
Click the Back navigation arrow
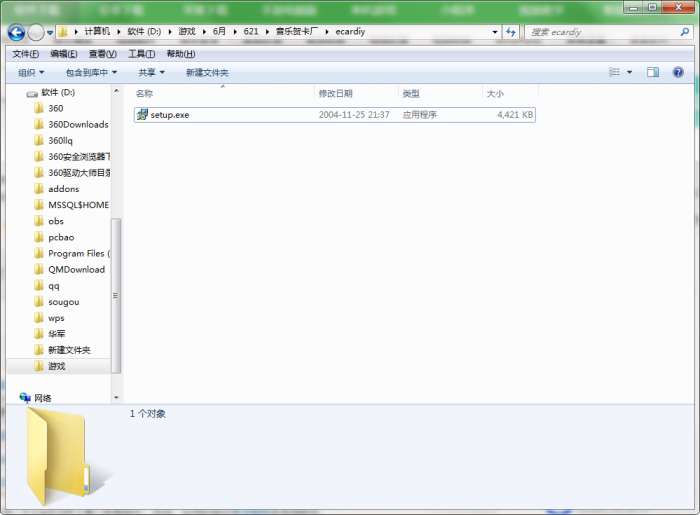16,33
